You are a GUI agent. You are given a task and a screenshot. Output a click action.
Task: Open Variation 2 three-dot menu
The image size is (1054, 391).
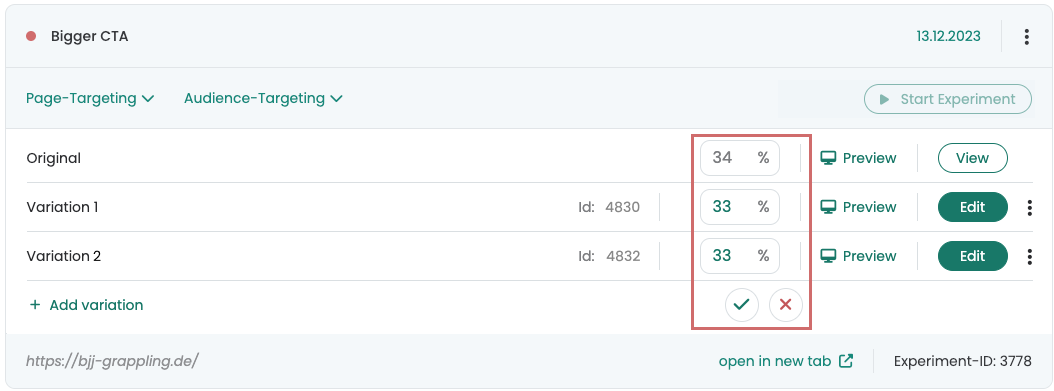[x=1029, y=257]
